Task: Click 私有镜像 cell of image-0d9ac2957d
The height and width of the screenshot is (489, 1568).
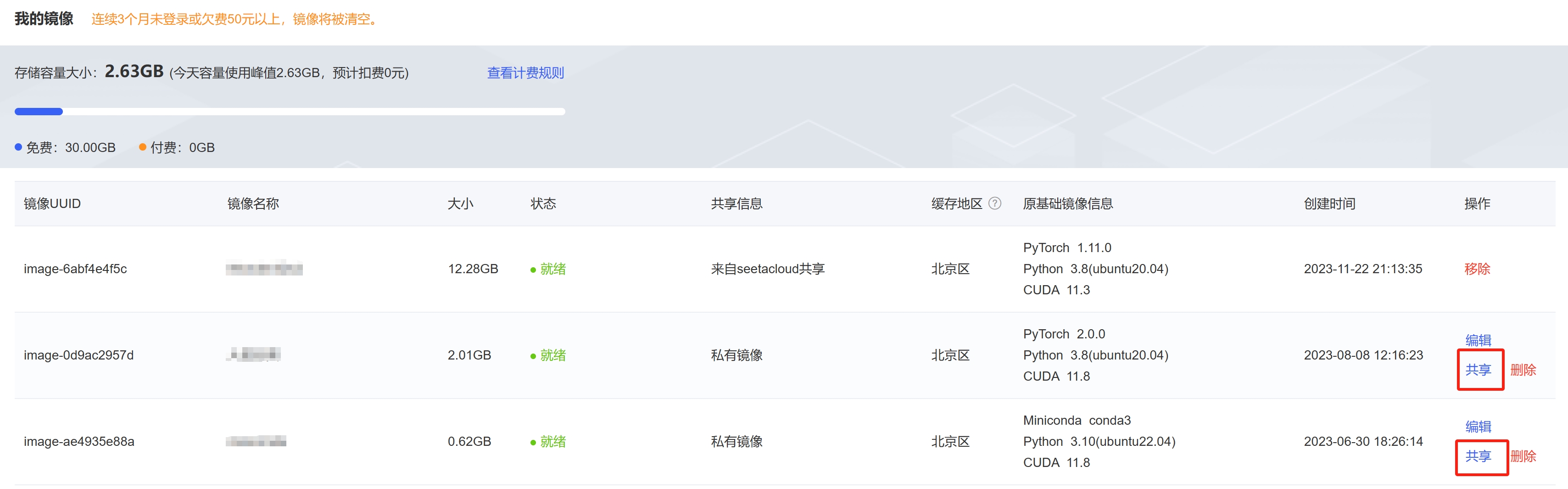Action: (737, 355)
